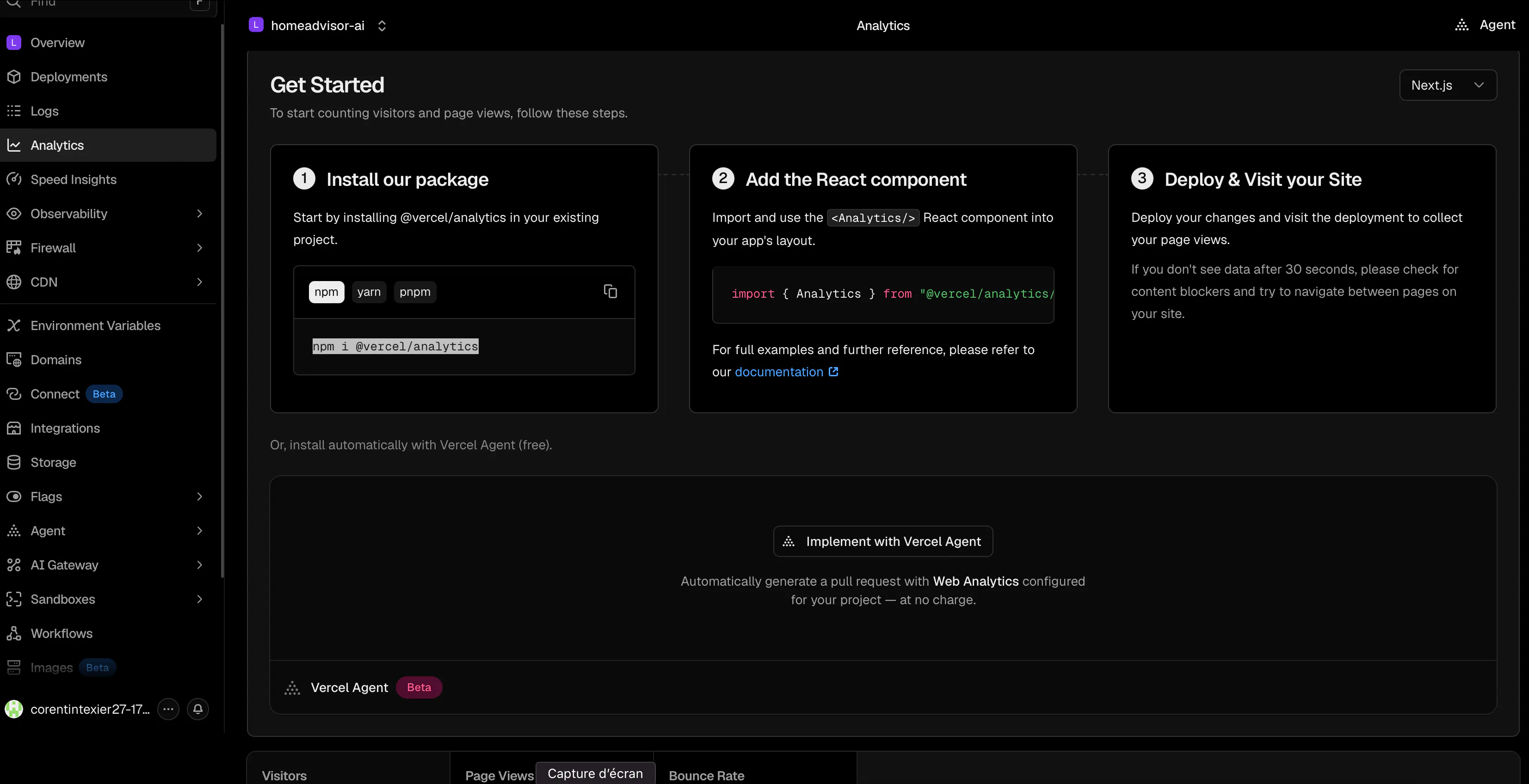This screenshot has width=1529, height=784.
Task: Expand the AI Gateway submenu chevron
Action: click(x=199, y=565)
